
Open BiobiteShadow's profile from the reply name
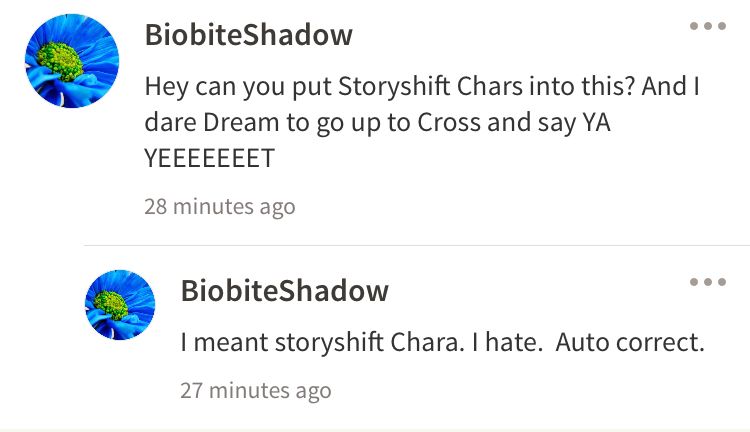285,291
